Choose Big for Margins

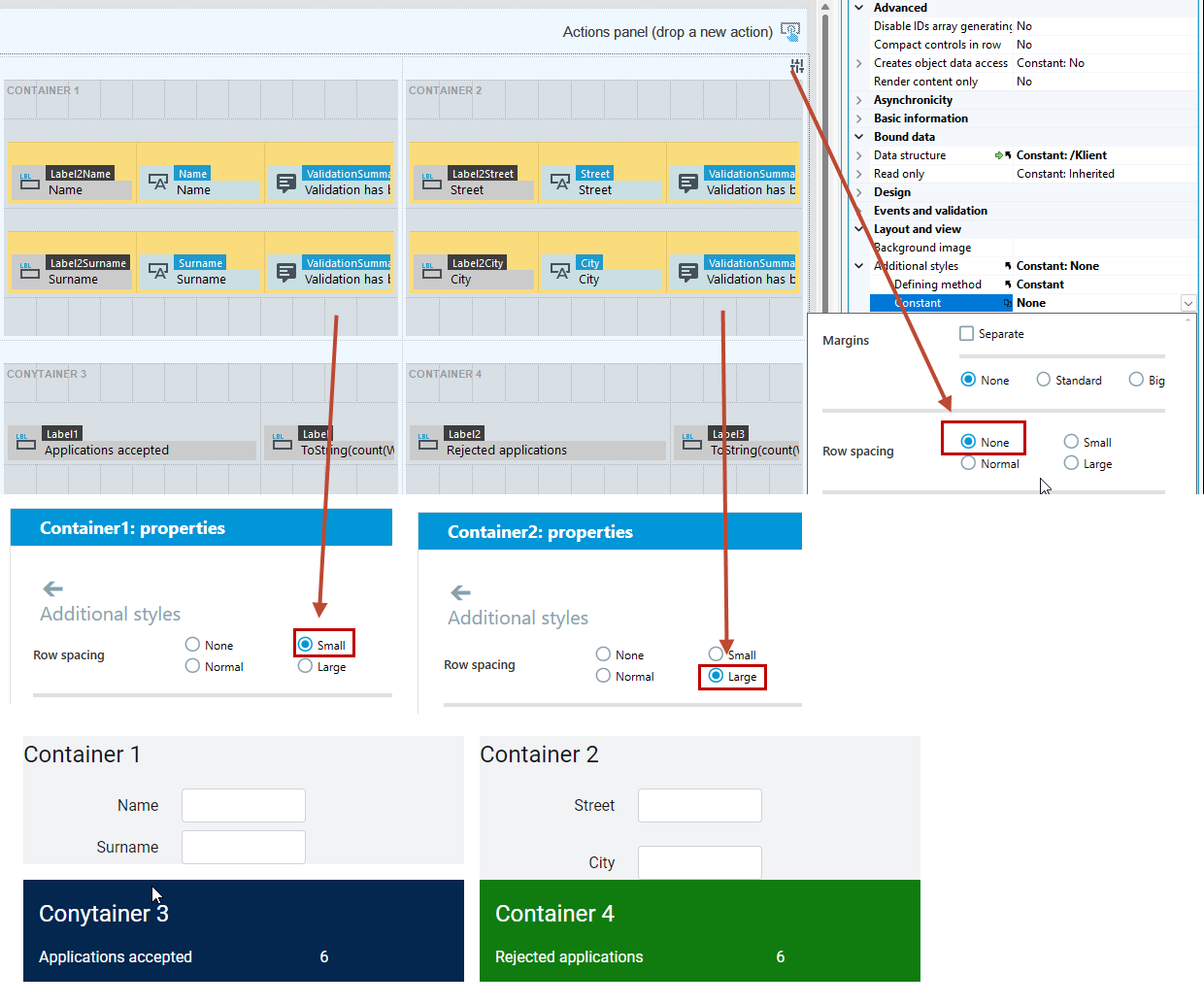click(1136, 380)
